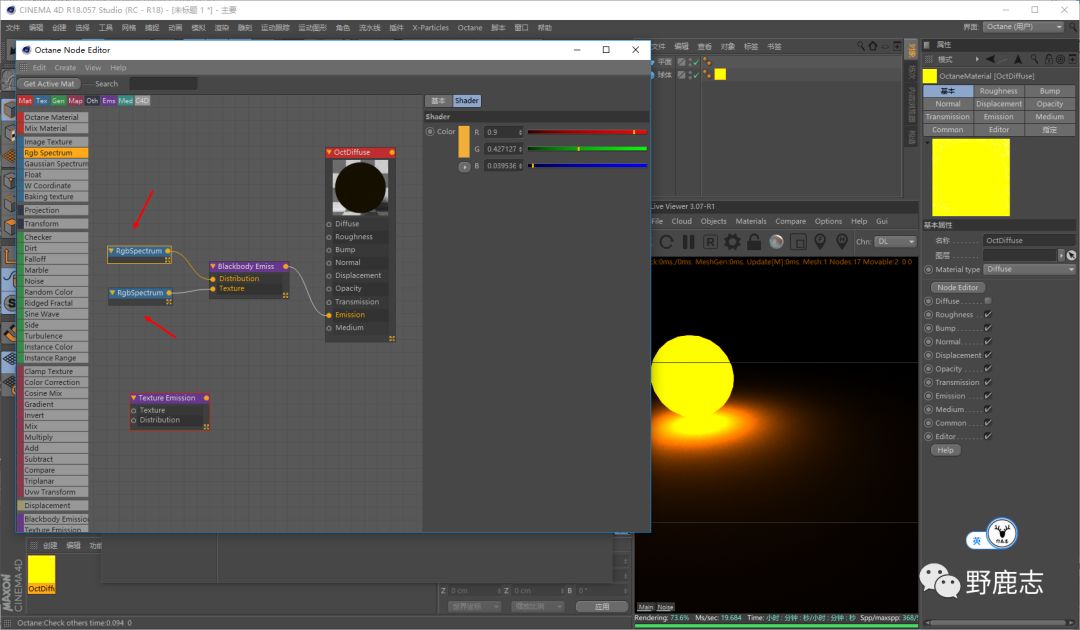
Task: Open the Chn channel dropdown
Action: coord(896,242)
